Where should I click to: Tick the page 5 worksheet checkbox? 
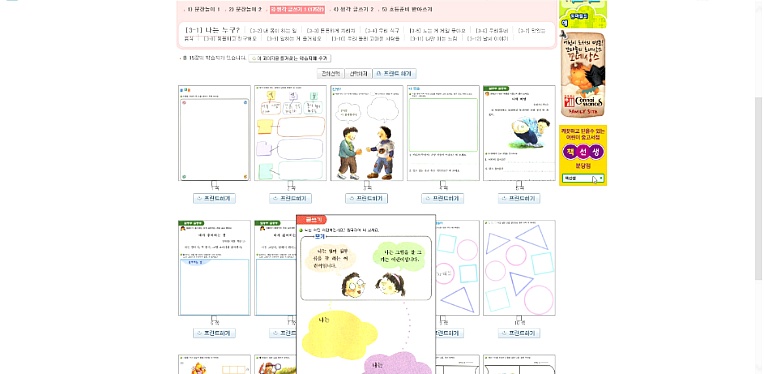click(519, 185)
